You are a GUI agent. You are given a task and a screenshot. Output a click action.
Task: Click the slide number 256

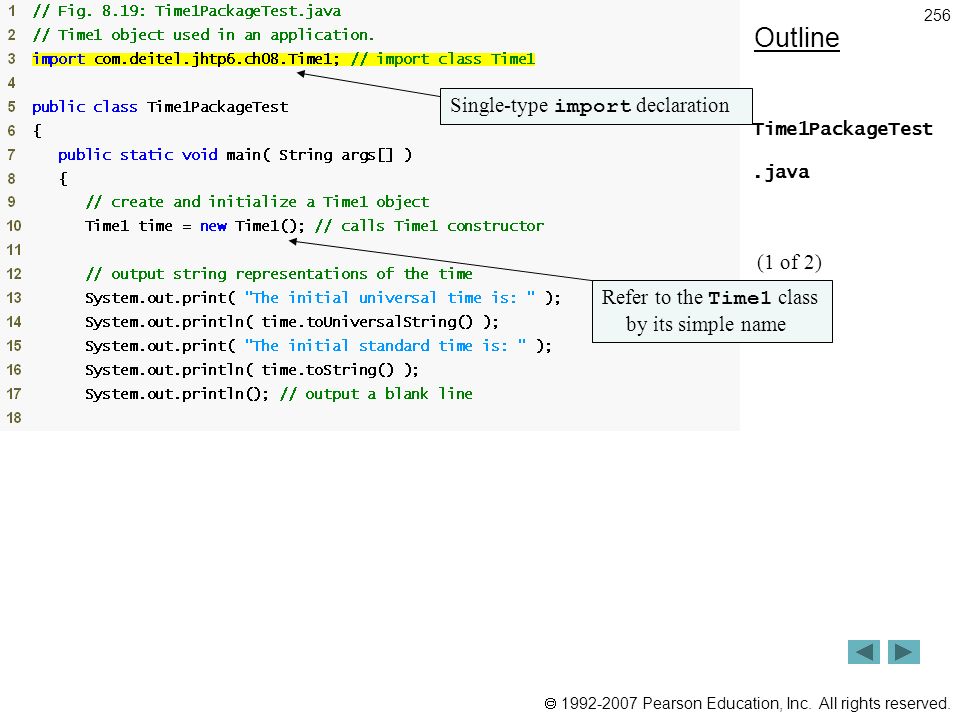click(937, 15)
